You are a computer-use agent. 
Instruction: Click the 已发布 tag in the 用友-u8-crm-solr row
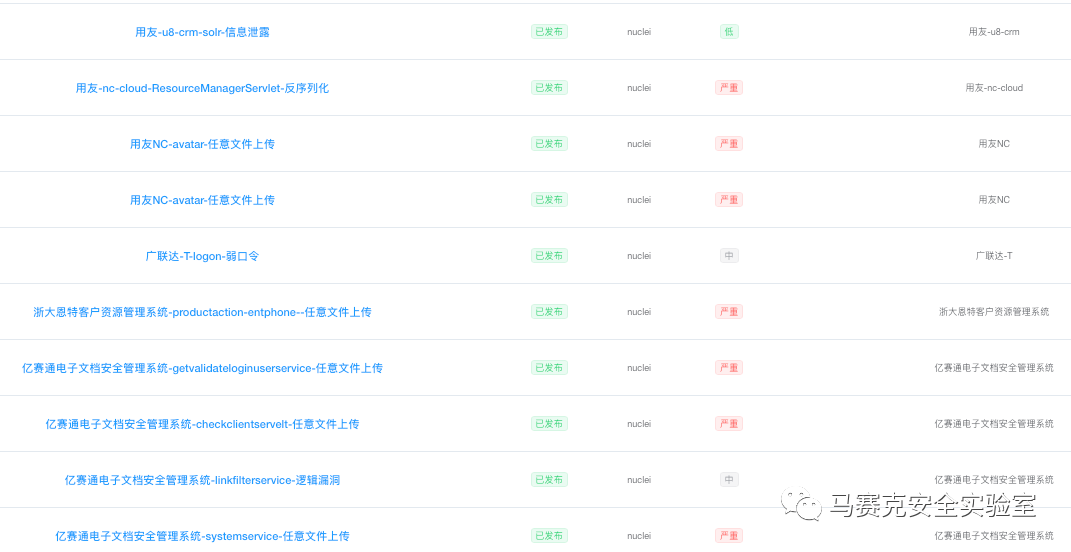[549, 31]
